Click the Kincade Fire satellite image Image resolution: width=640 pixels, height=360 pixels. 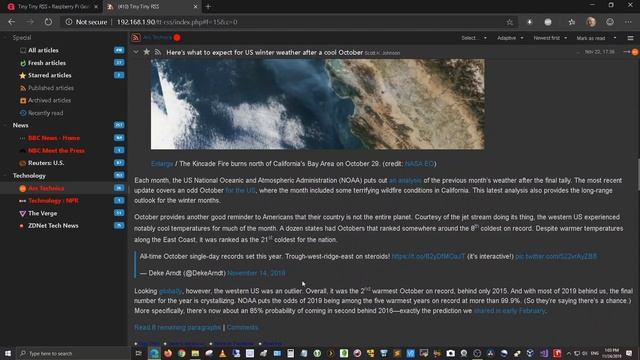tap(318, 104)
